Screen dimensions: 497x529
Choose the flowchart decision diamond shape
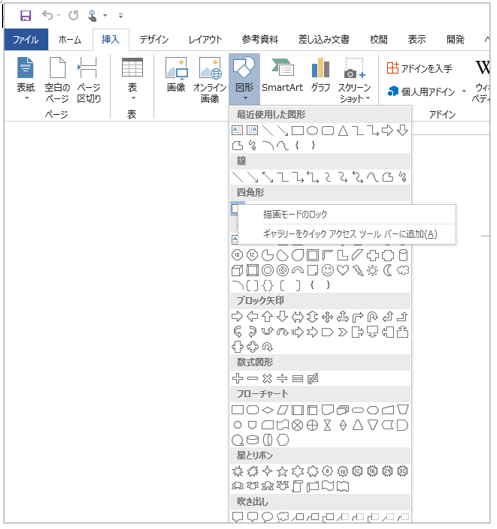pyautogui.click(x=268, y=410)
